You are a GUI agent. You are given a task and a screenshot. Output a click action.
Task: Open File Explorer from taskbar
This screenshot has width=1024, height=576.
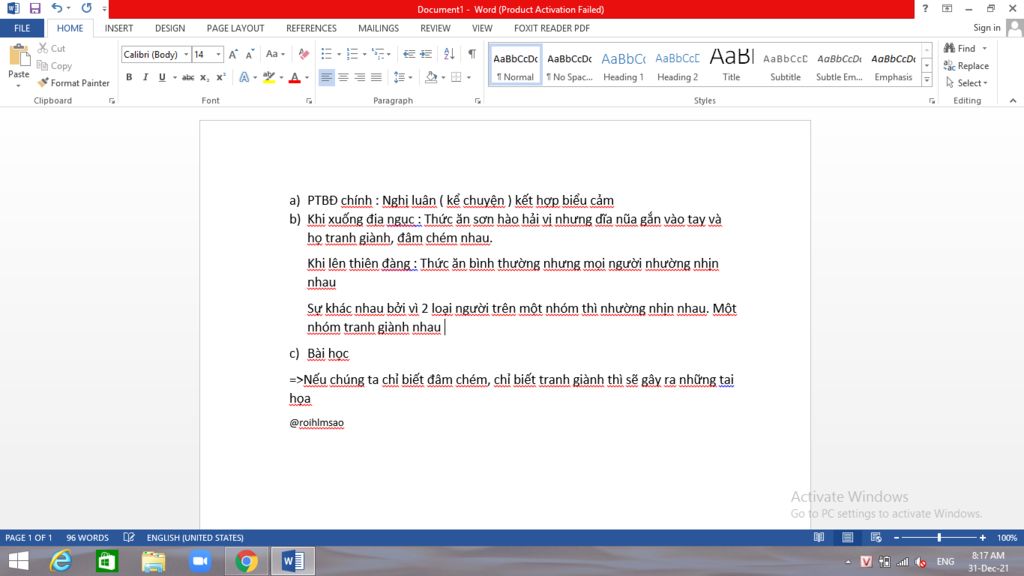(x=153, y=561)
